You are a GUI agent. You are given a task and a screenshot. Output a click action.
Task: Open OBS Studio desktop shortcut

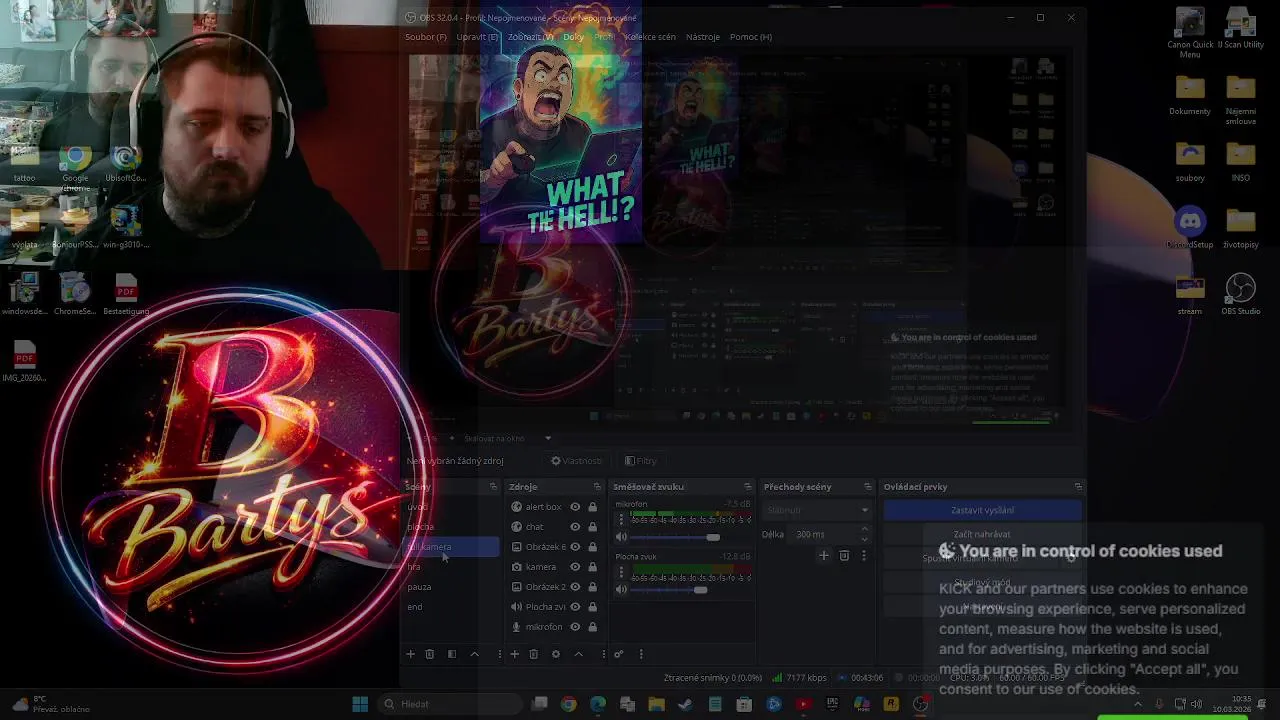[1240, 294]
